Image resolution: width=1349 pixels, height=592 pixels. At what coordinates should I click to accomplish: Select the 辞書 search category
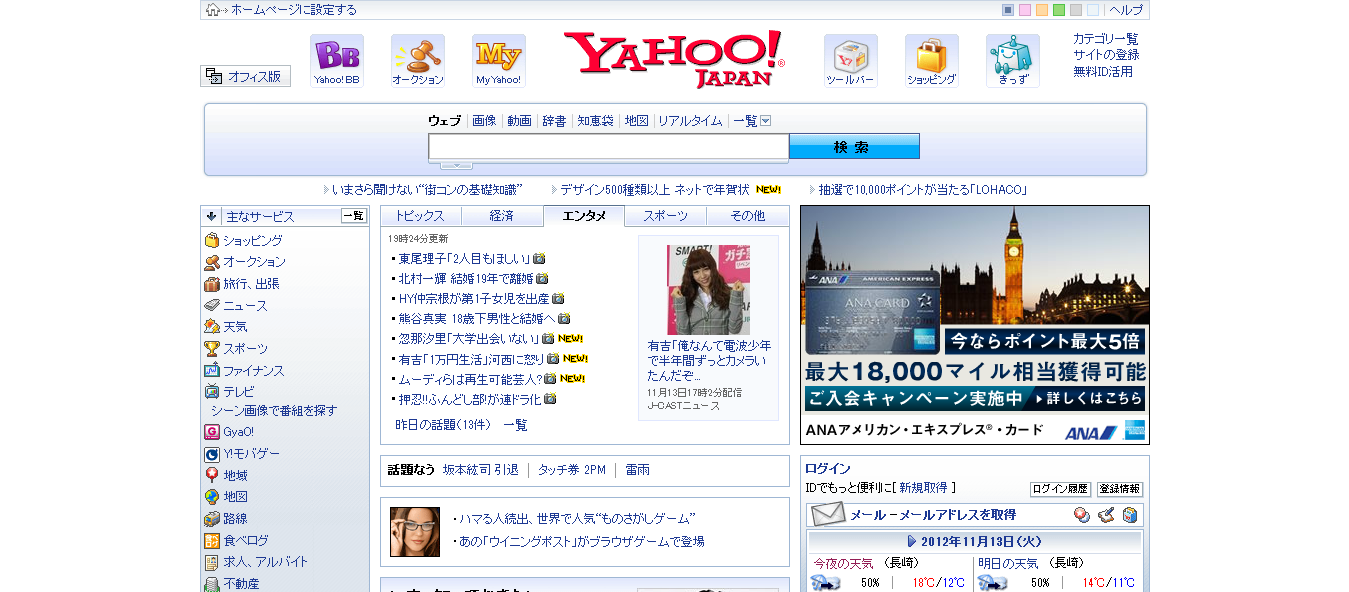554,121
